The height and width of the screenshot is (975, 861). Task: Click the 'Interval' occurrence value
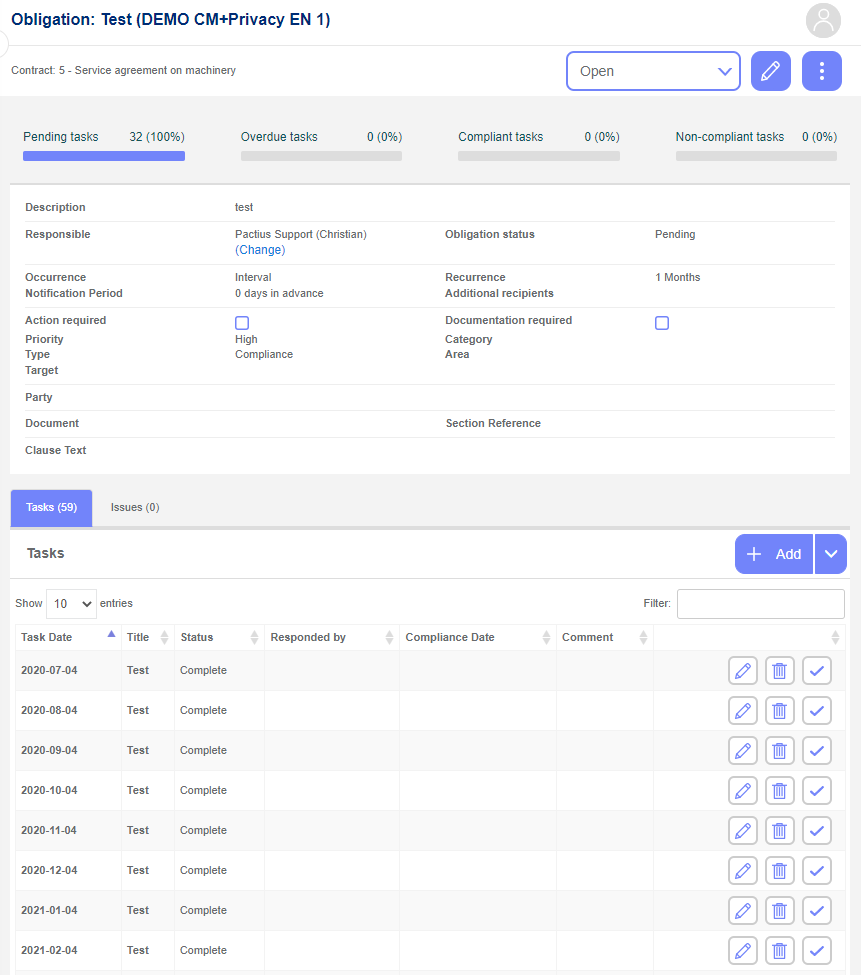point(253,277)
